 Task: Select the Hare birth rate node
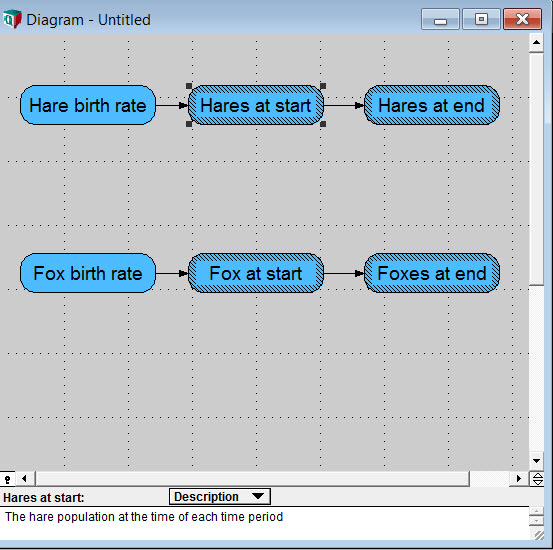tap(88, 105)
